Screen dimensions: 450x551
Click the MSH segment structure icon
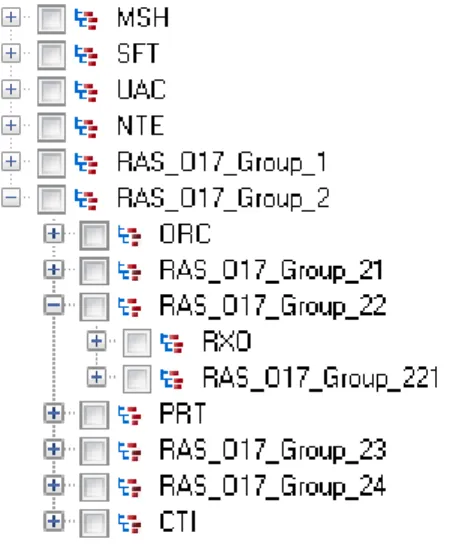(86, 20)
